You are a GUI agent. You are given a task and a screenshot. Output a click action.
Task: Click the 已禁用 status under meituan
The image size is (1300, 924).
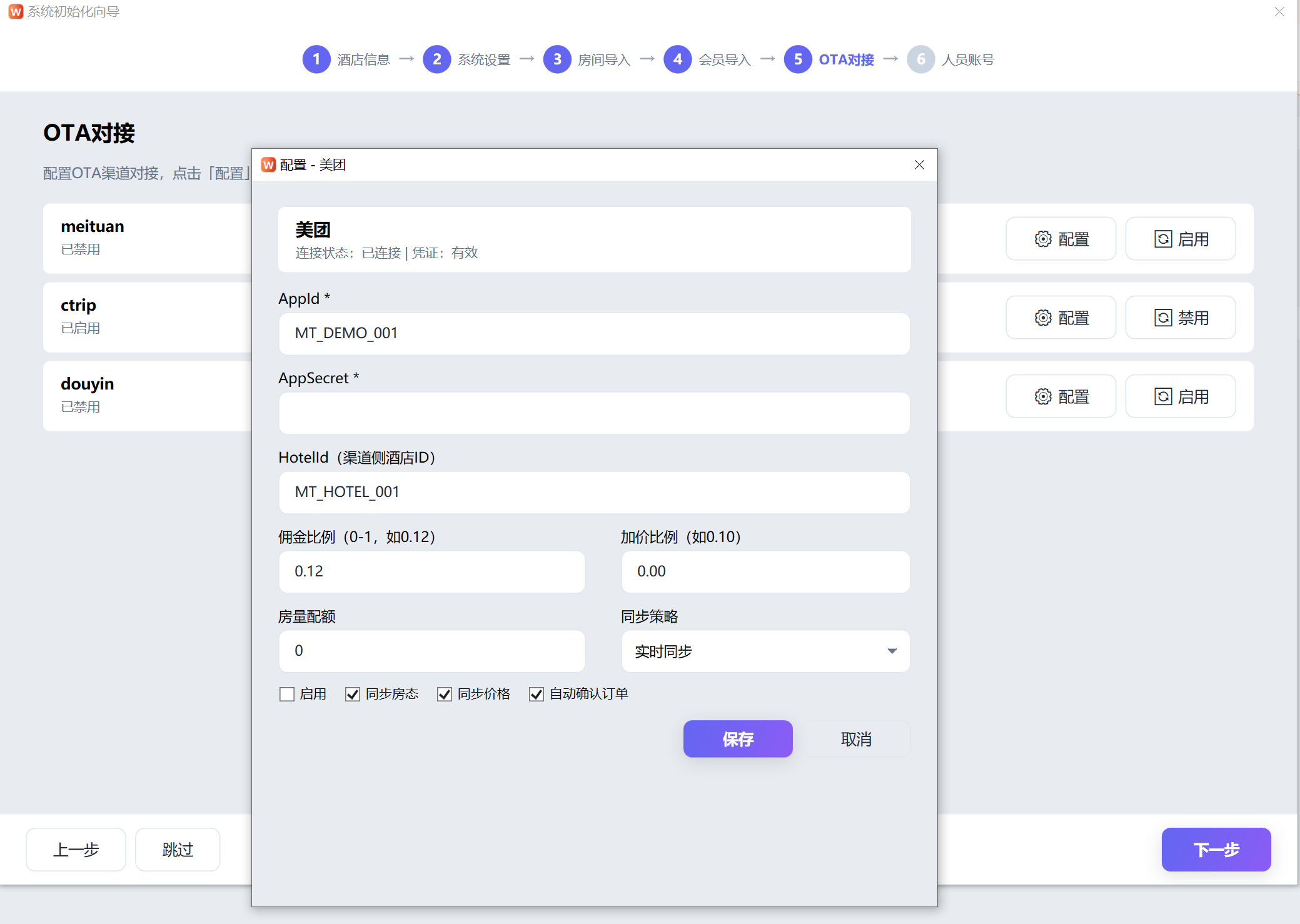(x=80, y=249)
